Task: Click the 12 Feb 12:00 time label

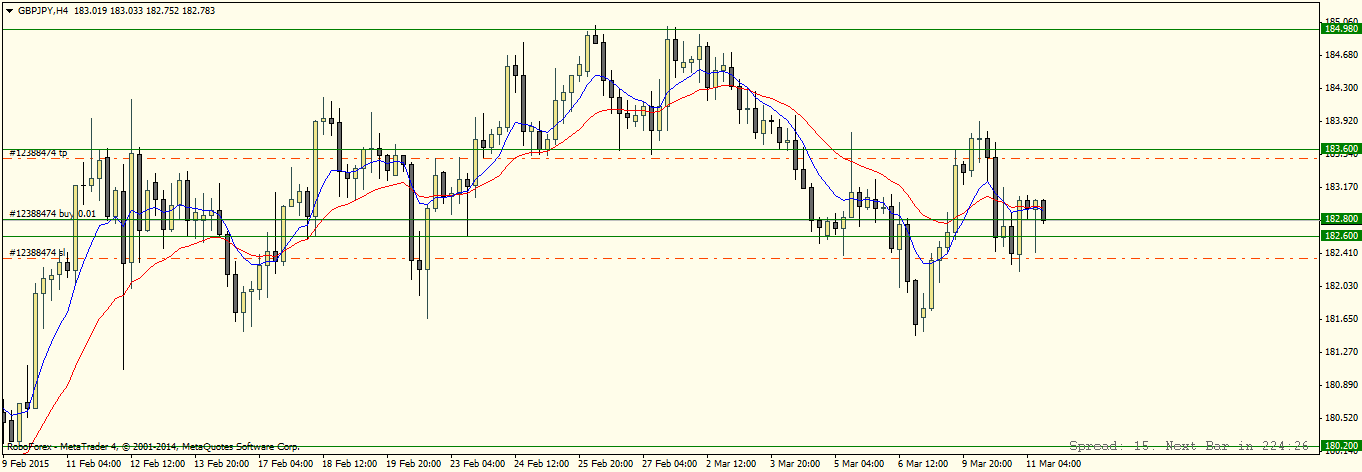Action: pyautogui.click(x=158, y=464)
